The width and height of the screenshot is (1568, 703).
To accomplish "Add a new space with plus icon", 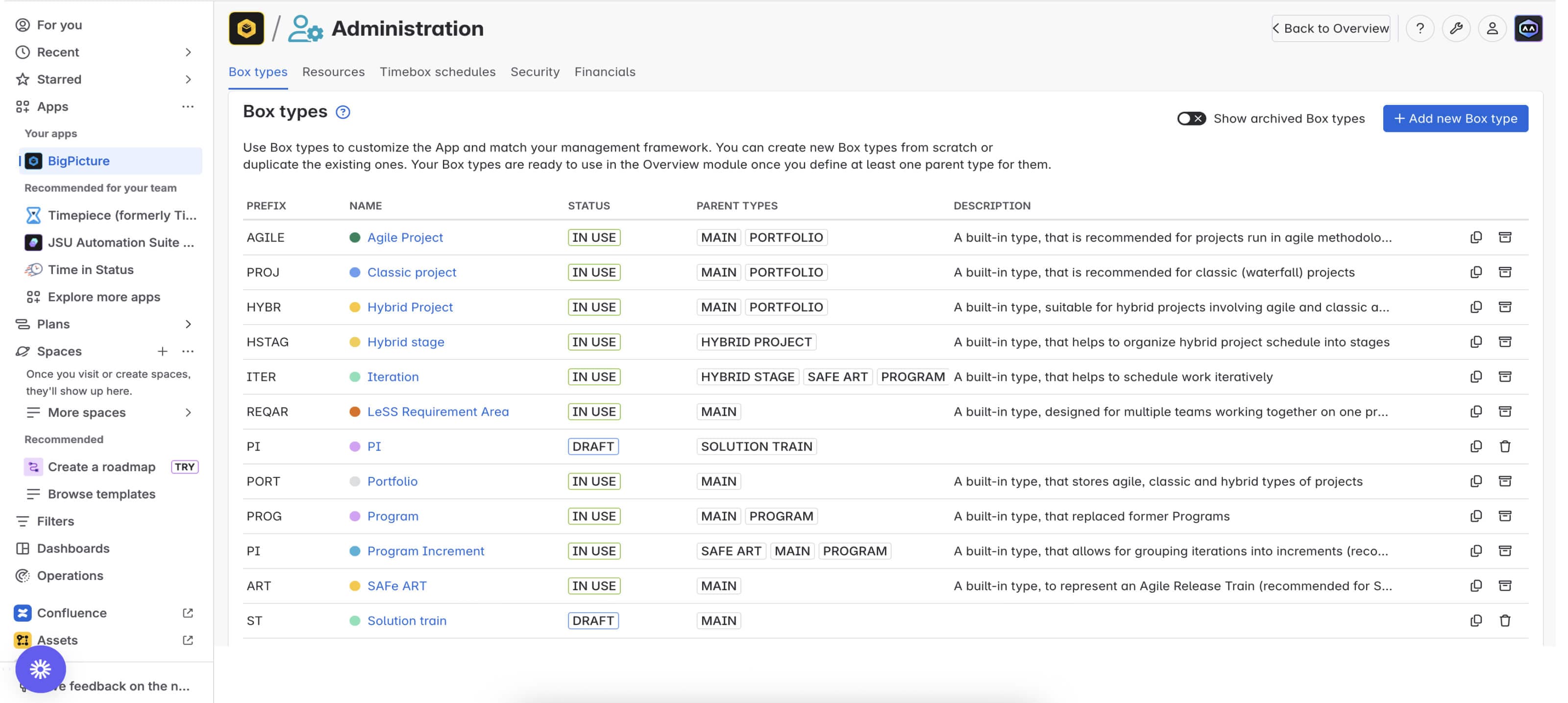I will click(163, 351).
